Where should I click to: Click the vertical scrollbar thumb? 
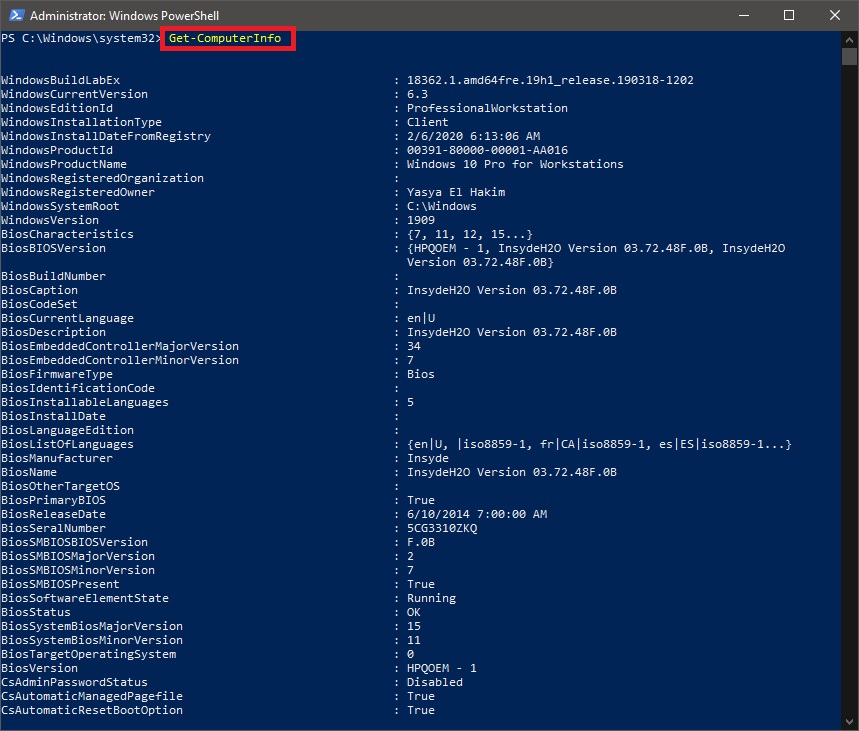pyautogui.click(x=849, y=56)
